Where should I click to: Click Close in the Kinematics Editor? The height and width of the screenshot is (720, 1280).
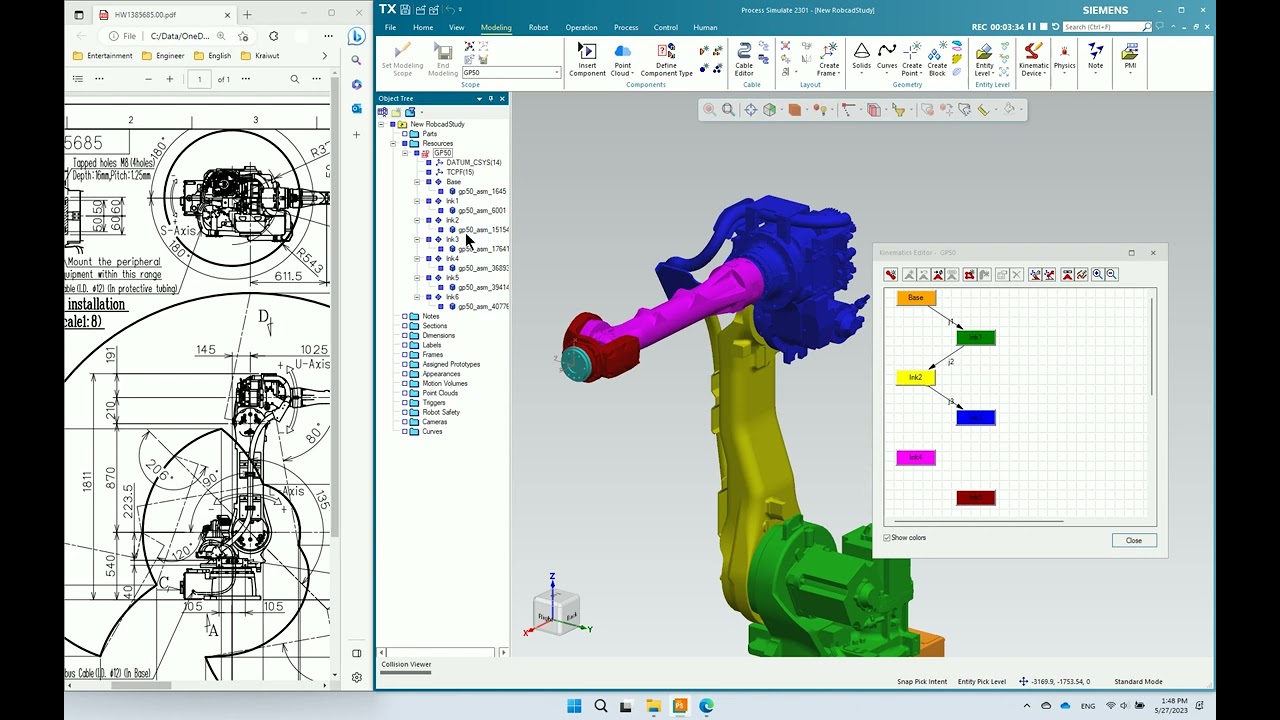(x=1134, y=540)
